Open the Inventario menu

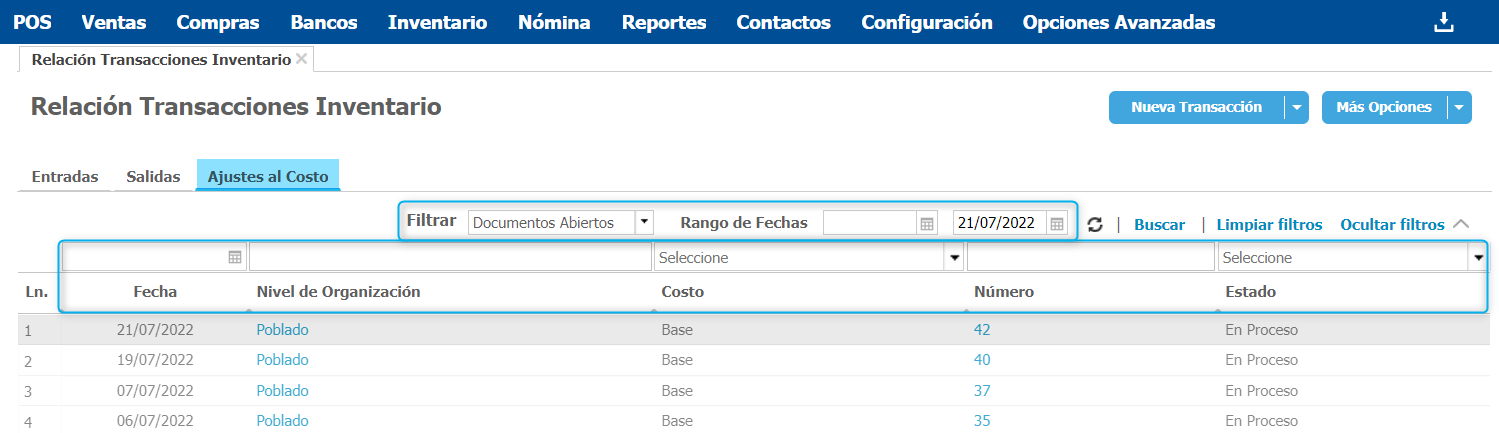coord(438,22)
